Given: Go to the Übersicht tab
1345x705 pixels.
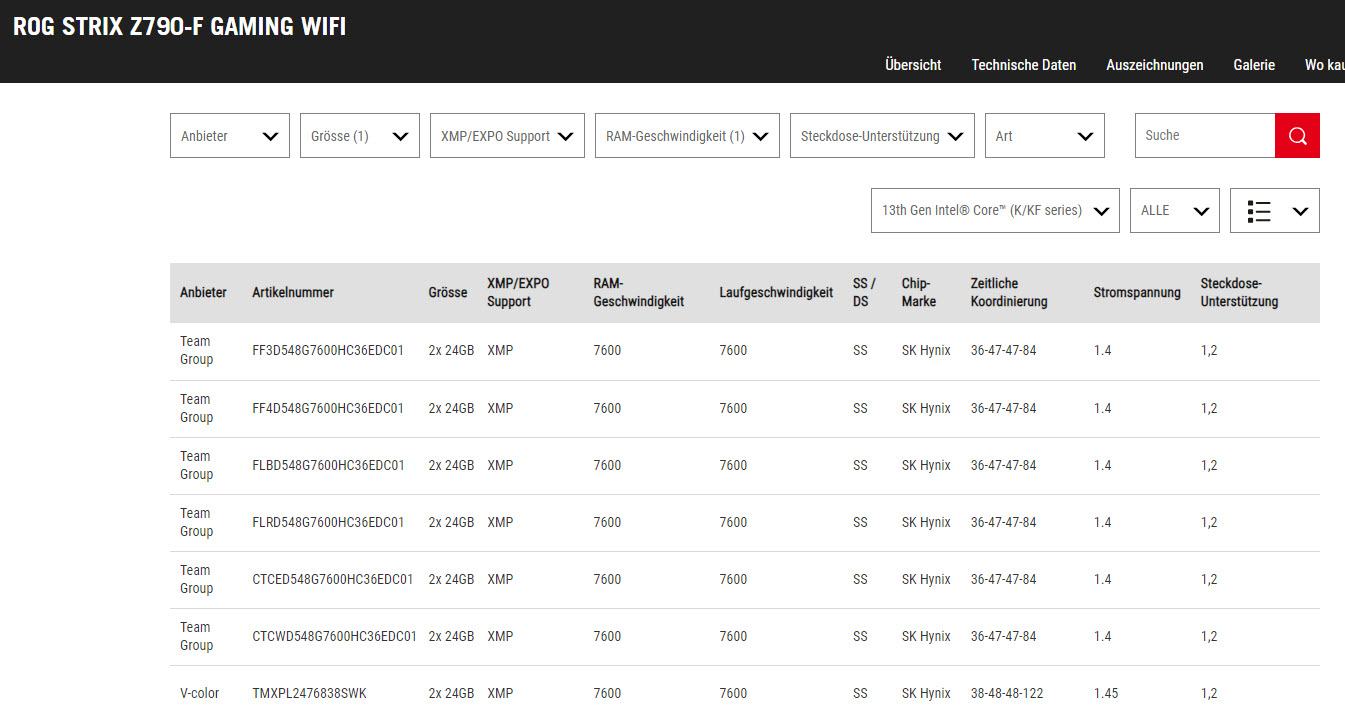Looking at the screenshot, I should click(913, 65).
